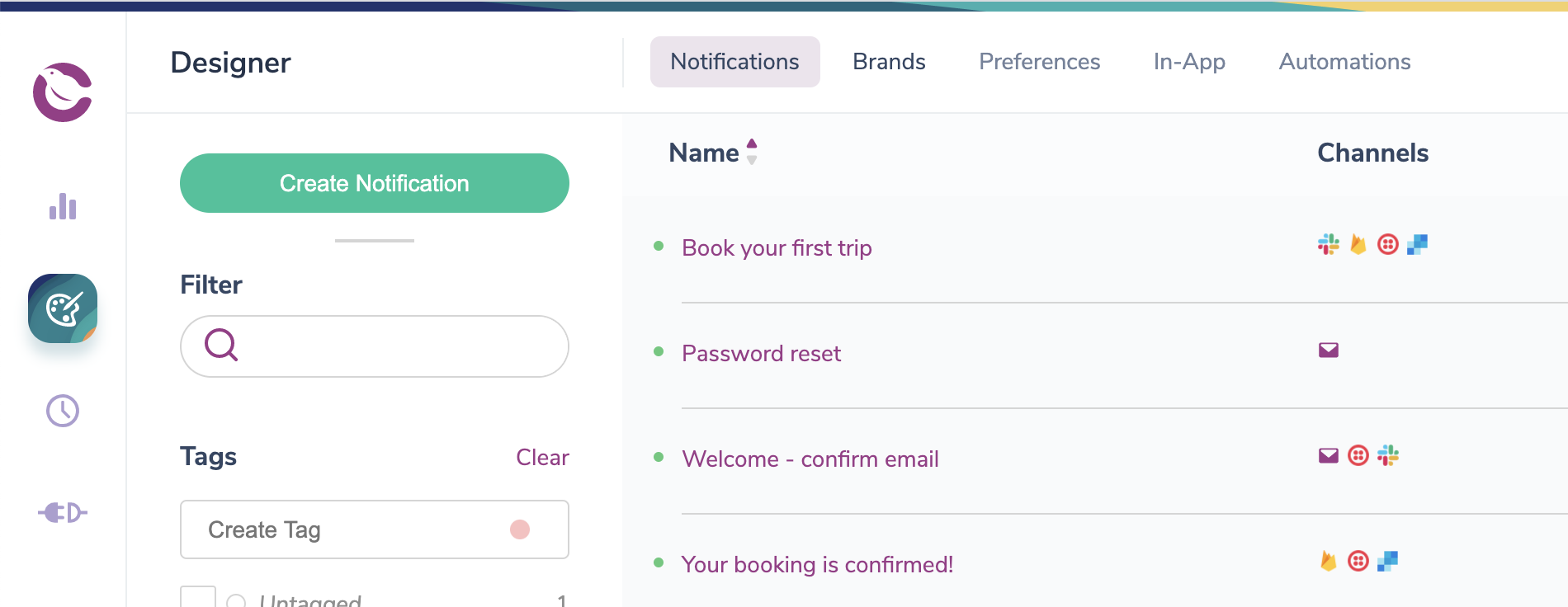
Task: Pick the pink tag color dot
Action: [520, 529]
